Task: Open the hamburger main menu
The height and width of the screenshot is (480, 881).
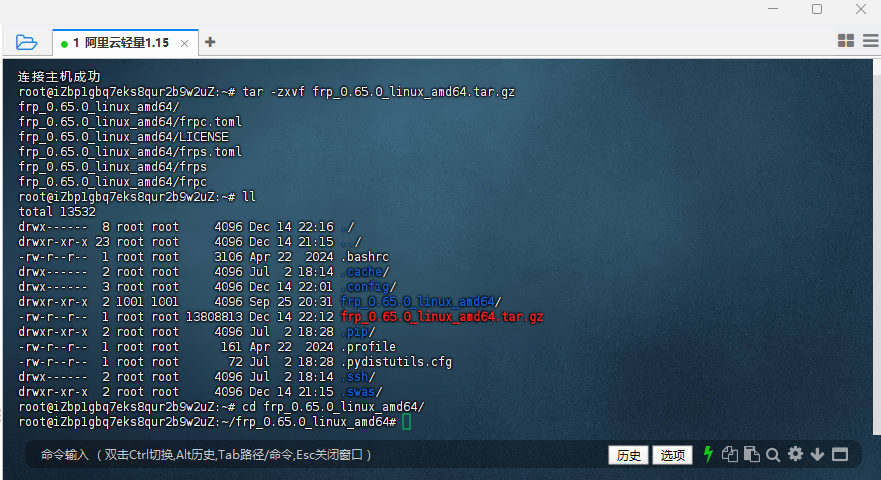Action: pyautogui.click(x=868, y=41)
